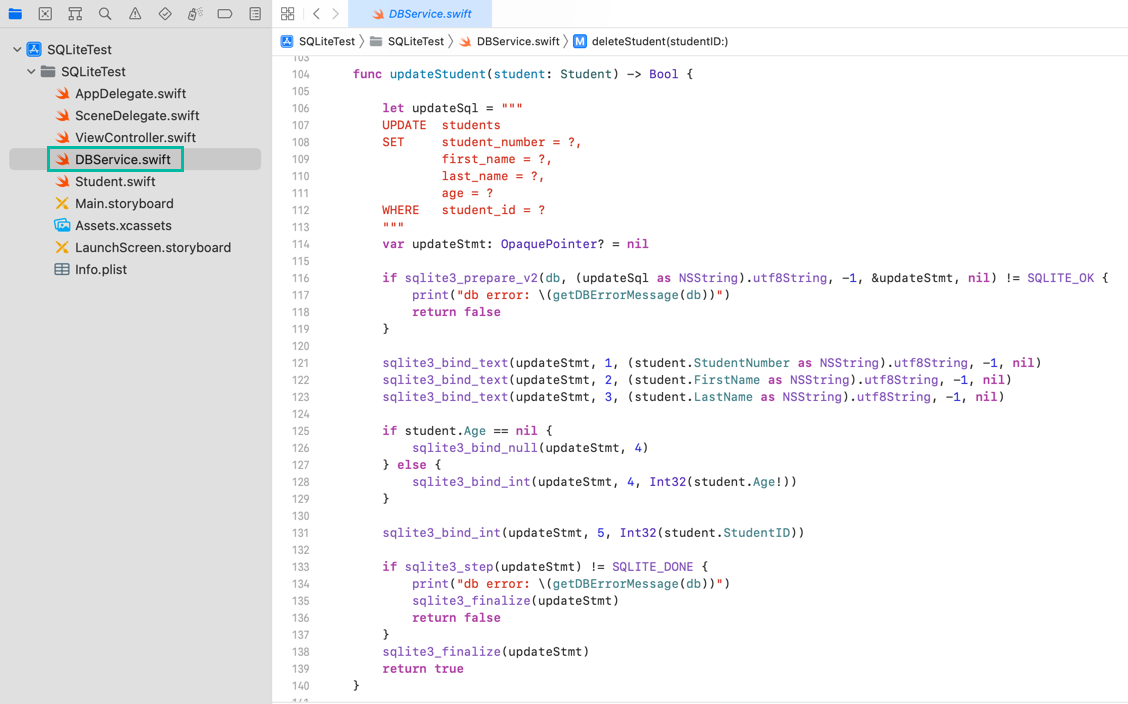This screenshot has width=1128, height=704.
Task: Click the Bool return type on line 104
Action: point(663,74)
